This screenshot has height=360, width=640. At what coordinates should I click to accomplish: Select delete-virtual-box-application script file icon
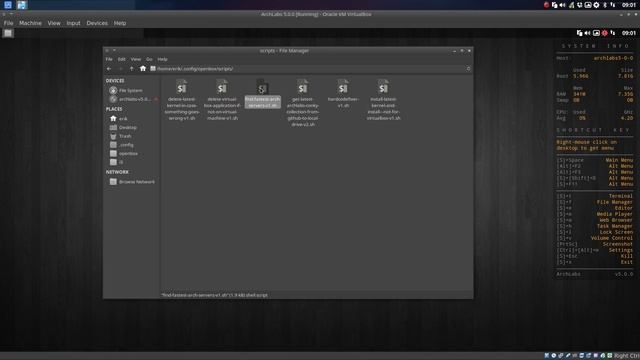pyautogui.click(x=222, y=87)
